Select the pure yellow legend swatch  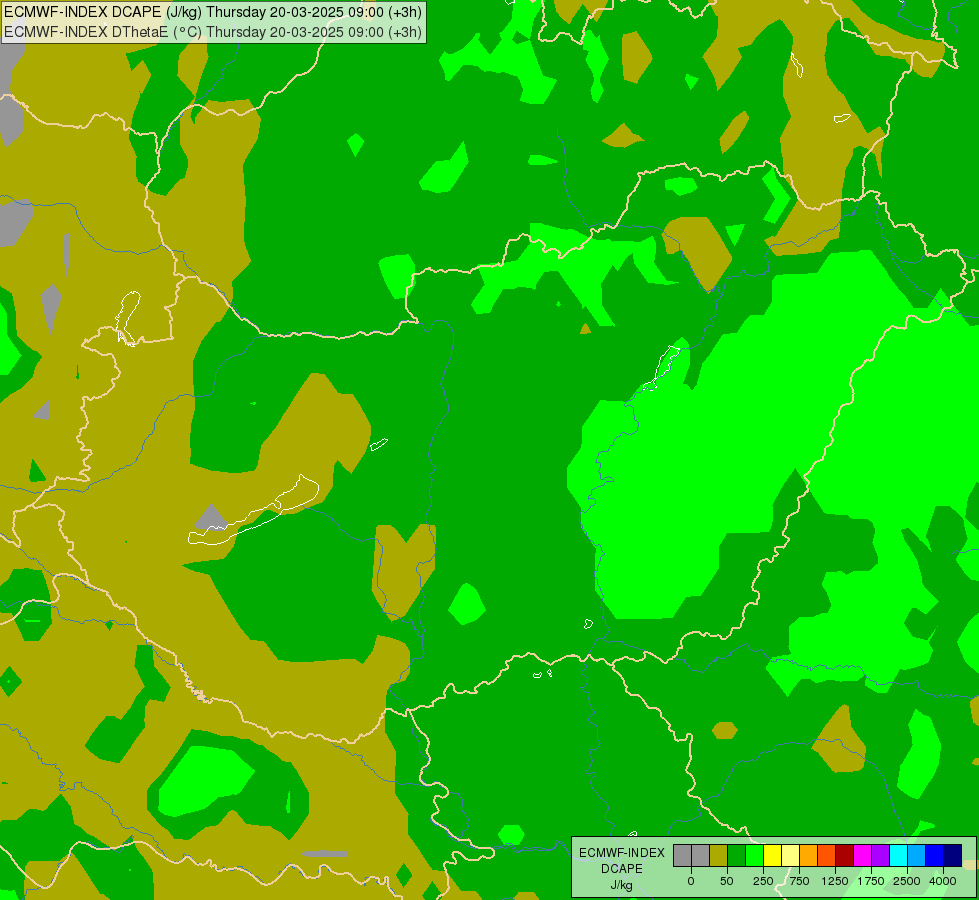point(772,855)
